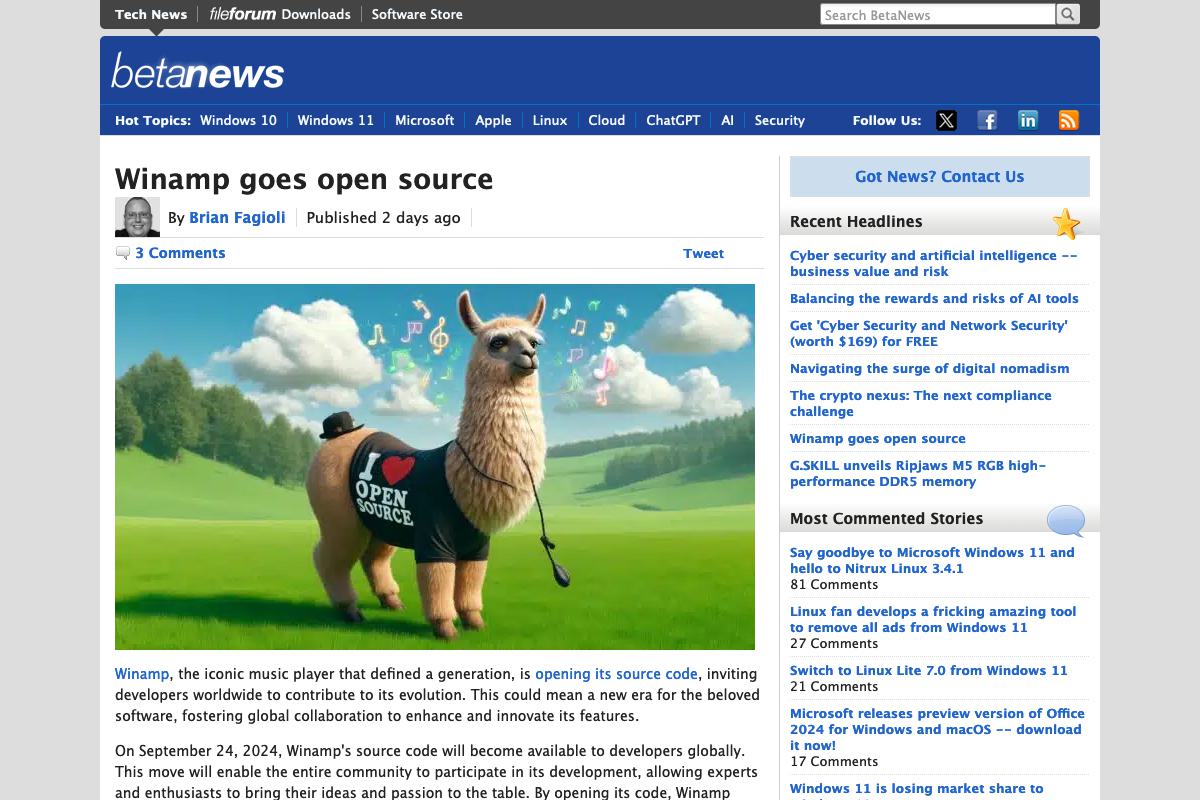
Task: Click the '21 Comments' count text
Action: click(834, 686)
